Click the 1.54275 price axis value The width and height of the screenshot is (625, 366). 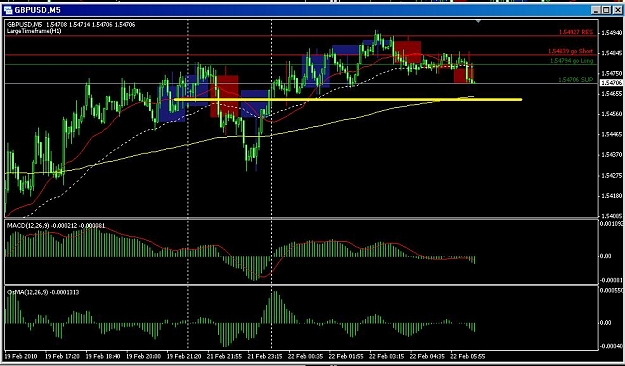point(611,175)
